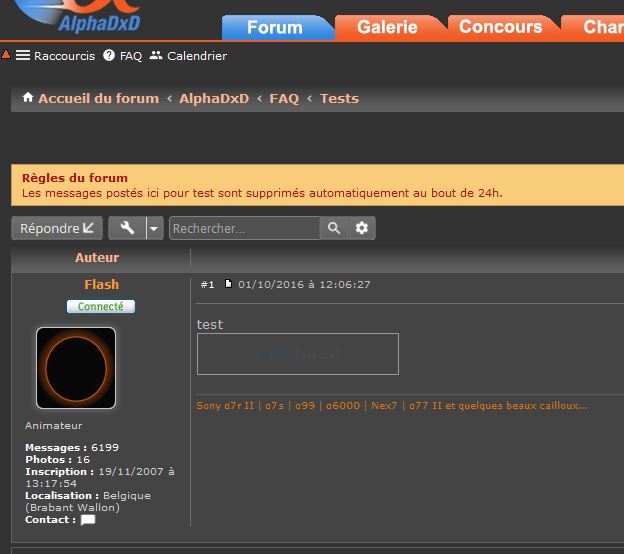This screenshot has width=624, height=554.
Task: Open the Galerie tab
Action: [x=387, y=27]
